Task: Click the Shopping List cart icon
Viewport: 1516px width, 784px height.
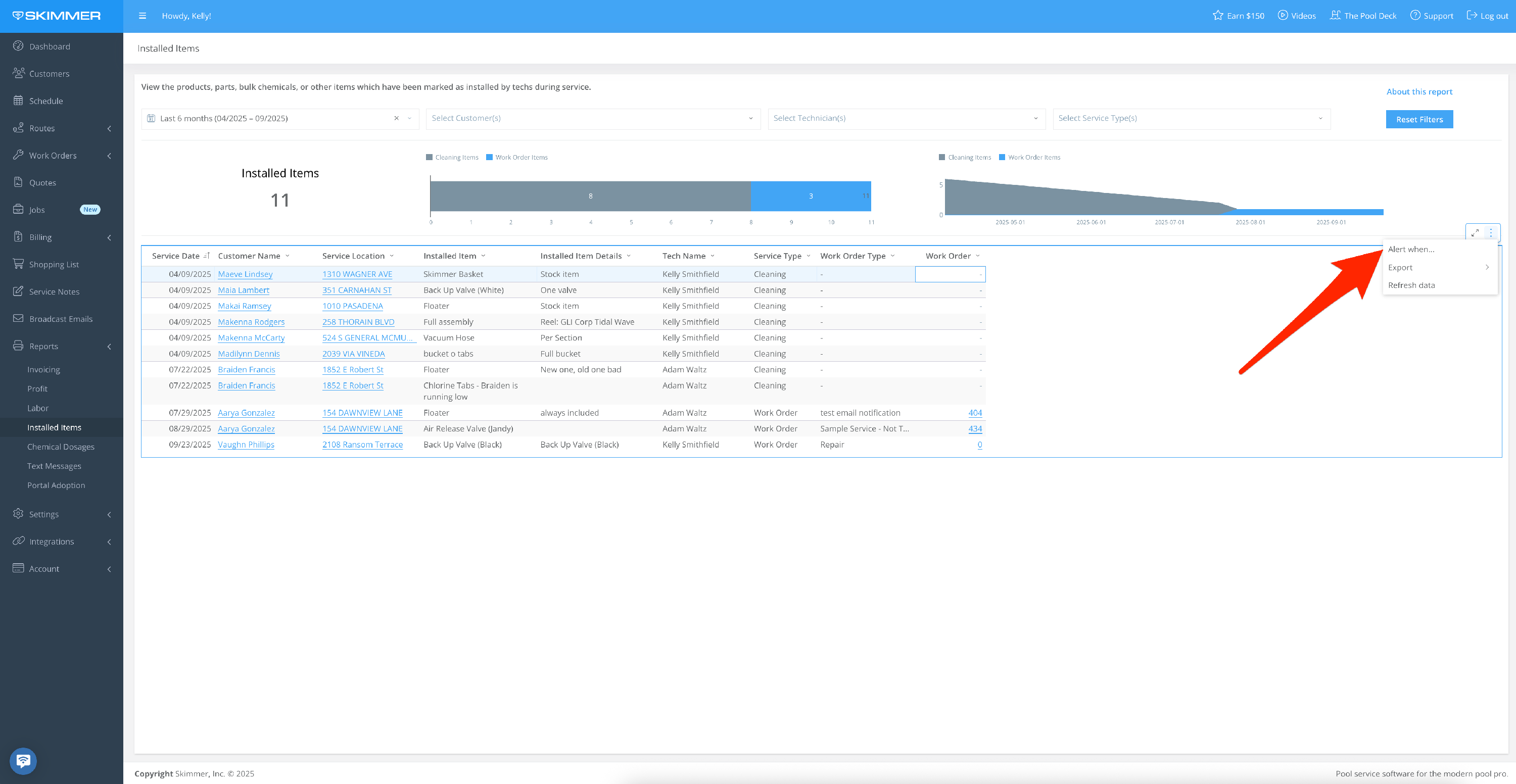Action: click(18, 264)
